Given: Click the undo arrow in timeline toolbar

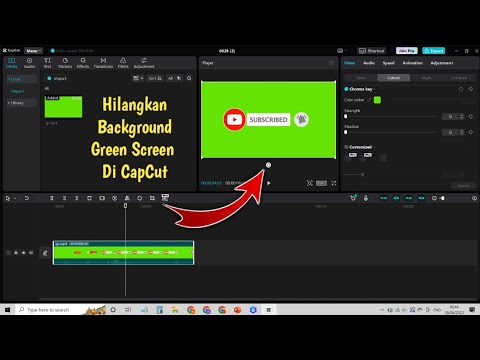Looking at the screenshot, I should coord(27,198).
